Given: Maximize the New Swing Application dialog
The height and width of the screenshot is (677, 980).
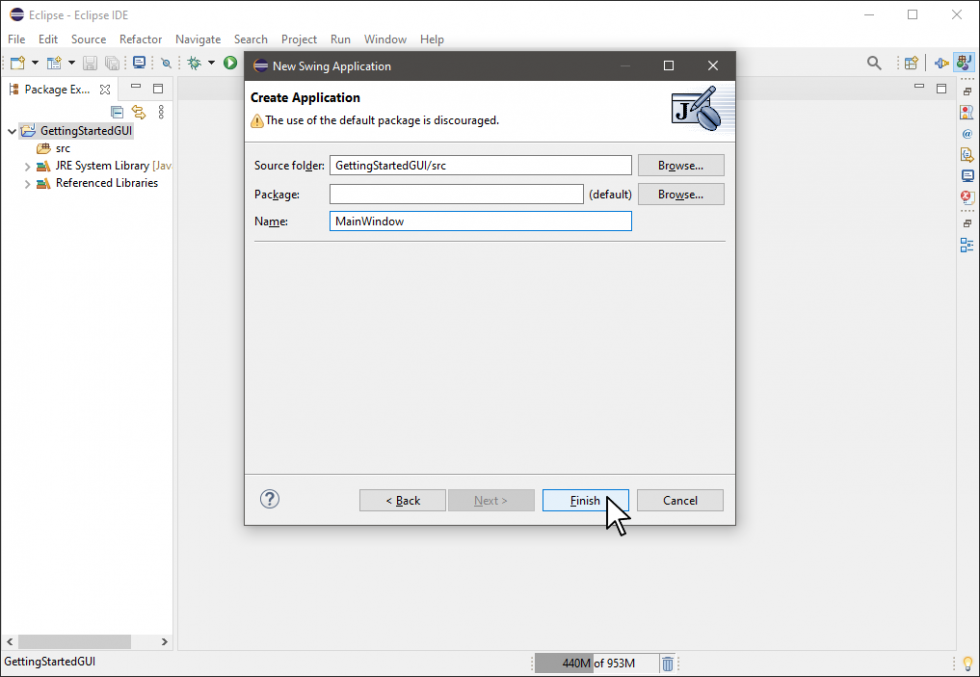Looking at the screenshot, I should pyautogui.click(x=669, y=66).
